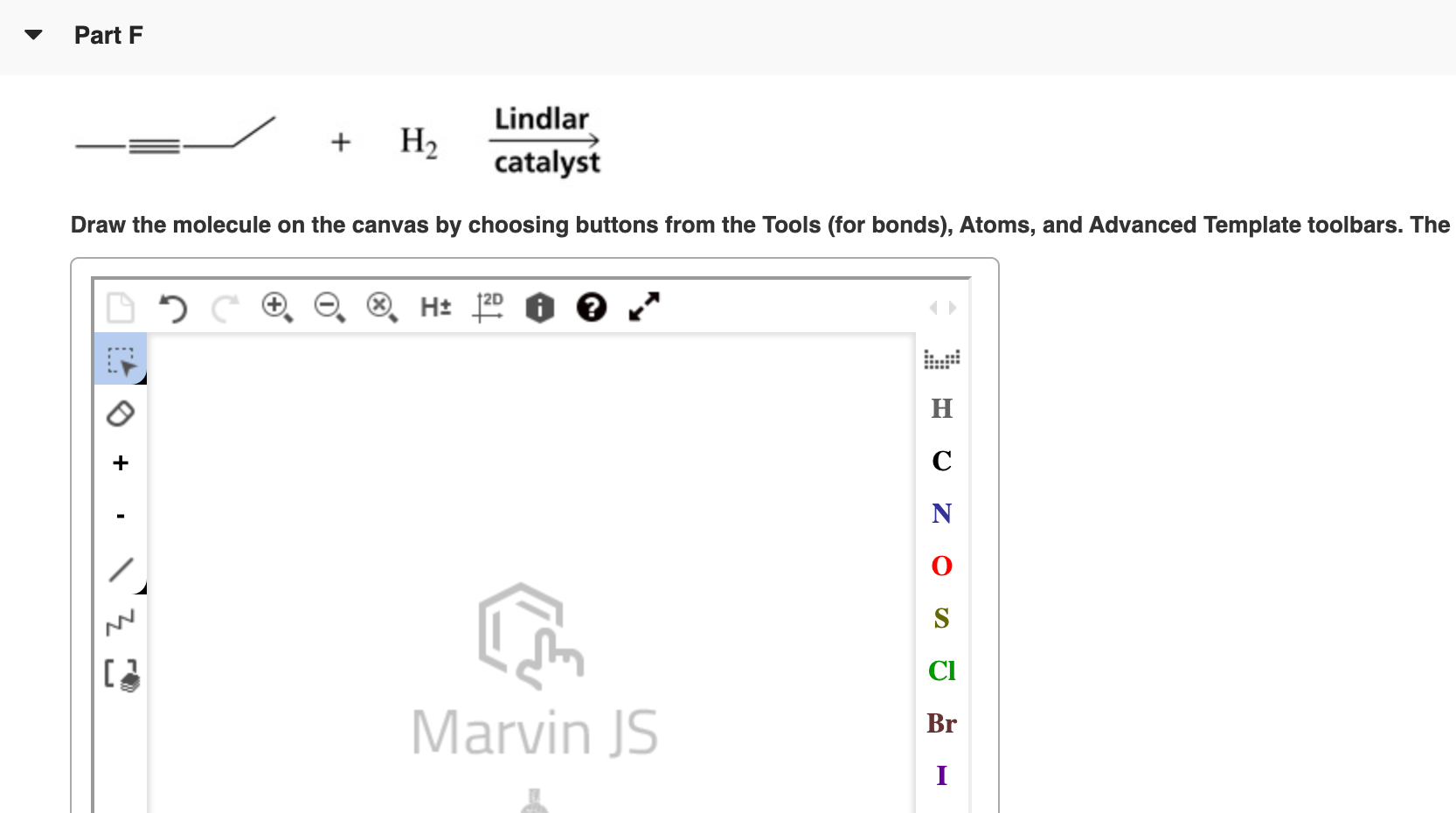Select the negative charge tool
Screen dimensions: 1456x813
click(121, 516)
